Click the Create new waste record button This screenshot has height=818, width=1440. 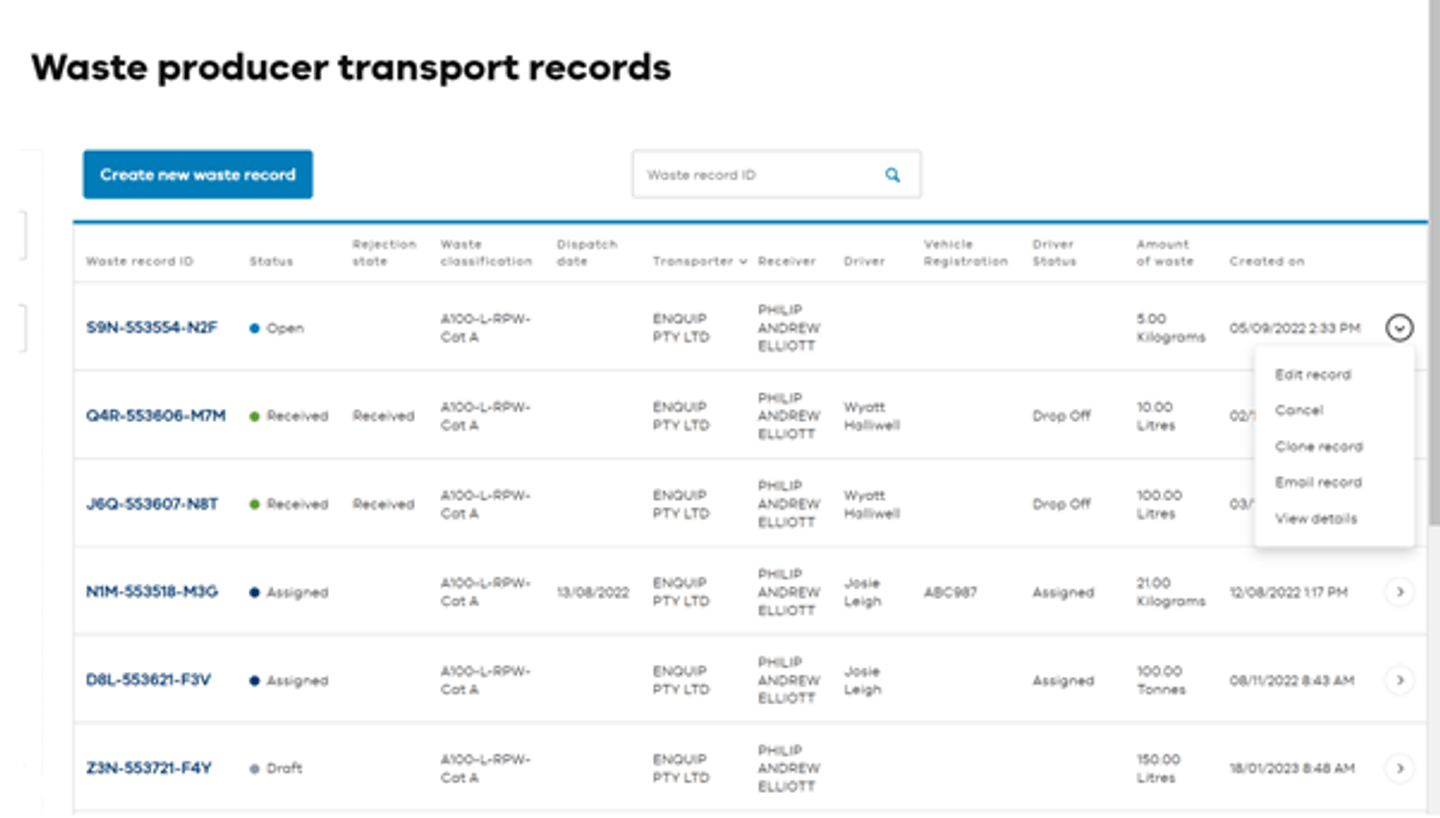coord(197,174)
